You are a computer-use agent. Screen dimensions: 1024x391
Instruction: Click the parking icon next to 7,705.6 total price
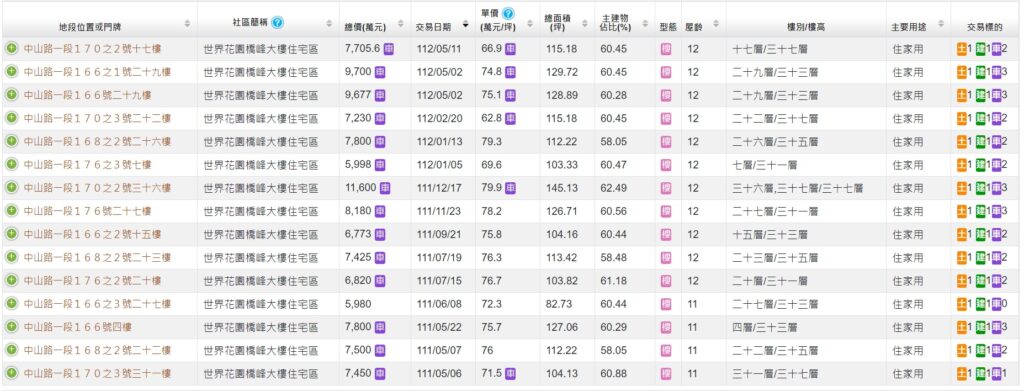point(389,48)
